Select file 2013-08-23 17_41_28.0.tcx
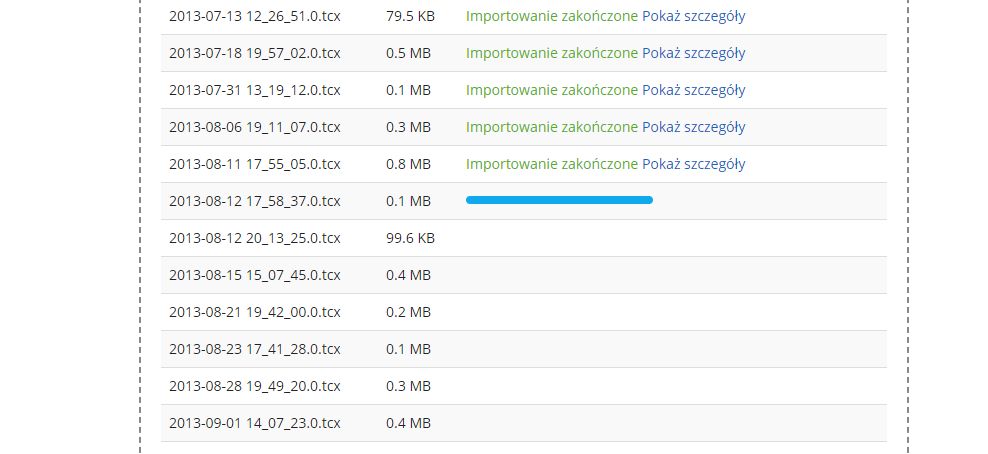Image resolution: width=988 pixels, height=454 pixels. tap(255, 349)
